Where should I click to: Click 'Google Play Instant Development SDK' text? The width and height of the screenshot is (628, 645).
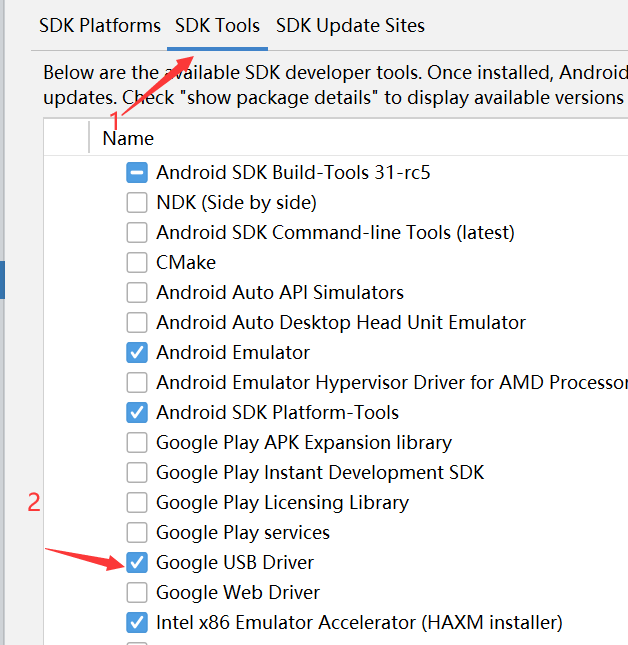[320, 473]
